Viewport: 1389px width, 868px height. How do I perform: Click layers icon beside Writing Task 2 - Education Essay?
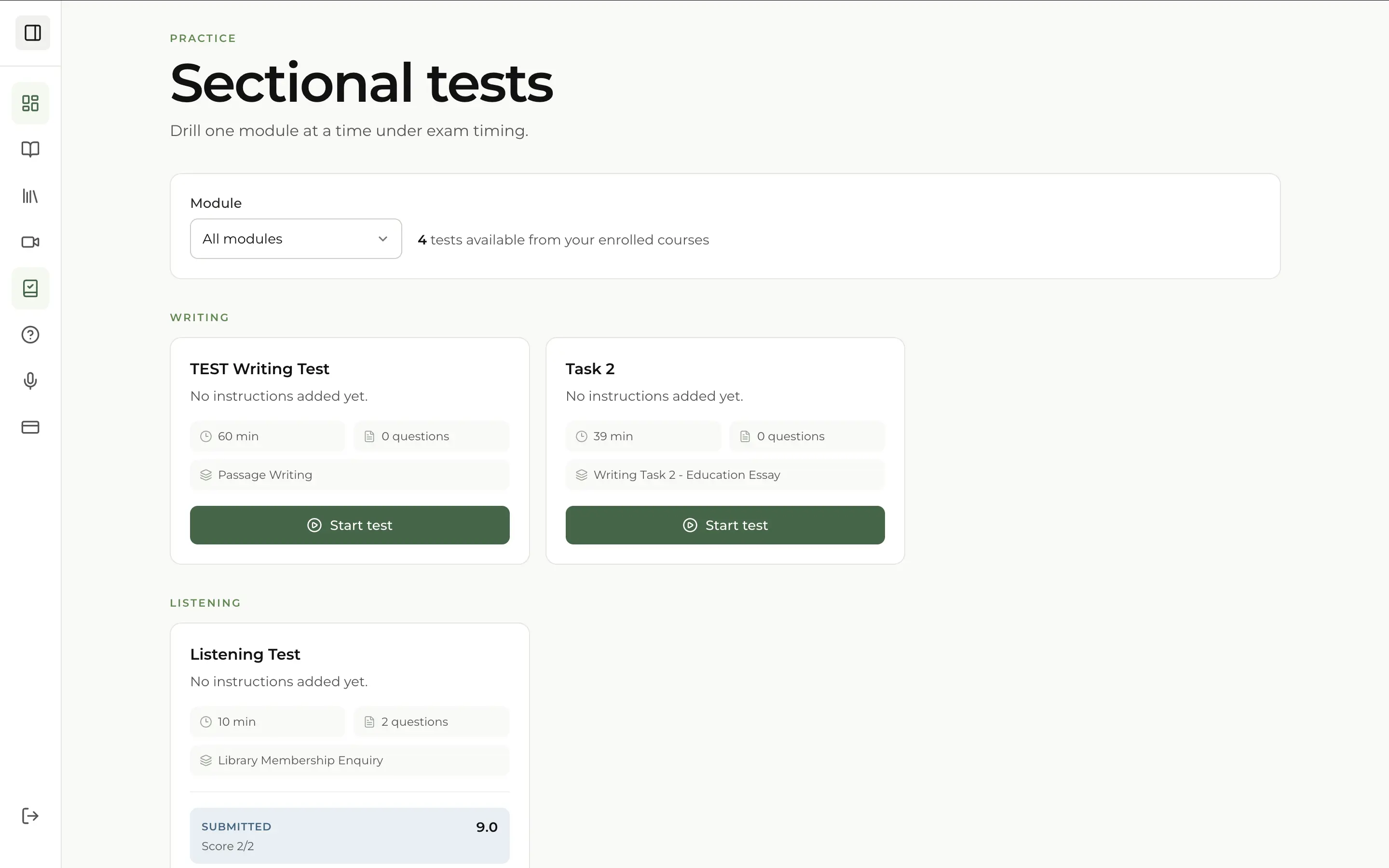pyautogui.click(x=582, y=475)
